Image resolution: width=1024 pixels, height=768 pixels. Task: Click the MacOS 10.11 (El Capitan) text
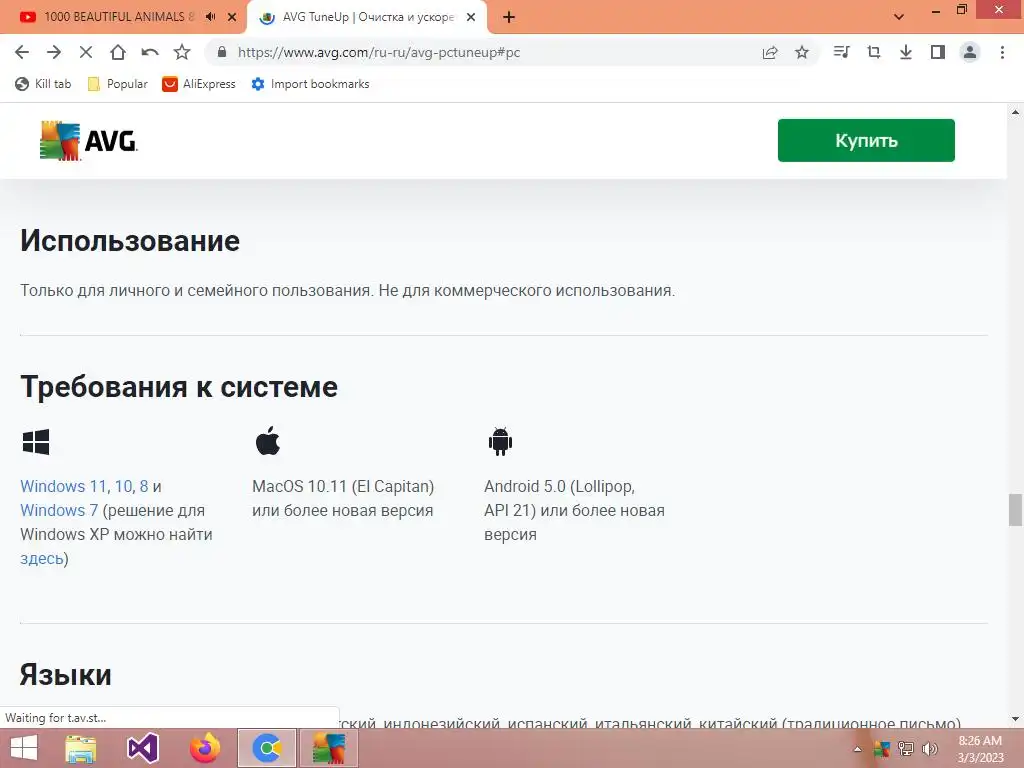(344, 487)
